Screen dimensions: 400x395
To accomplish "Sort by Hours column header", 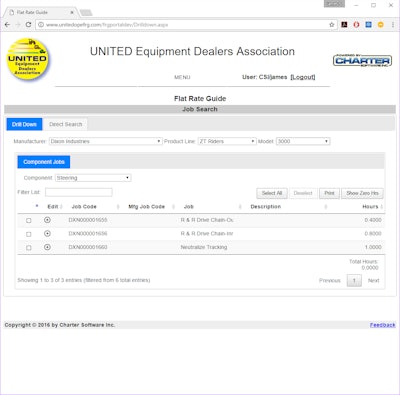I will (x=370, y=207).
